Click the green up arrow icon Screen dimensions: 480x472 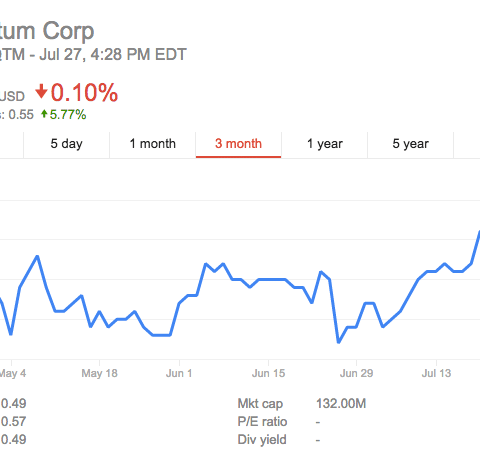[44, 114]
